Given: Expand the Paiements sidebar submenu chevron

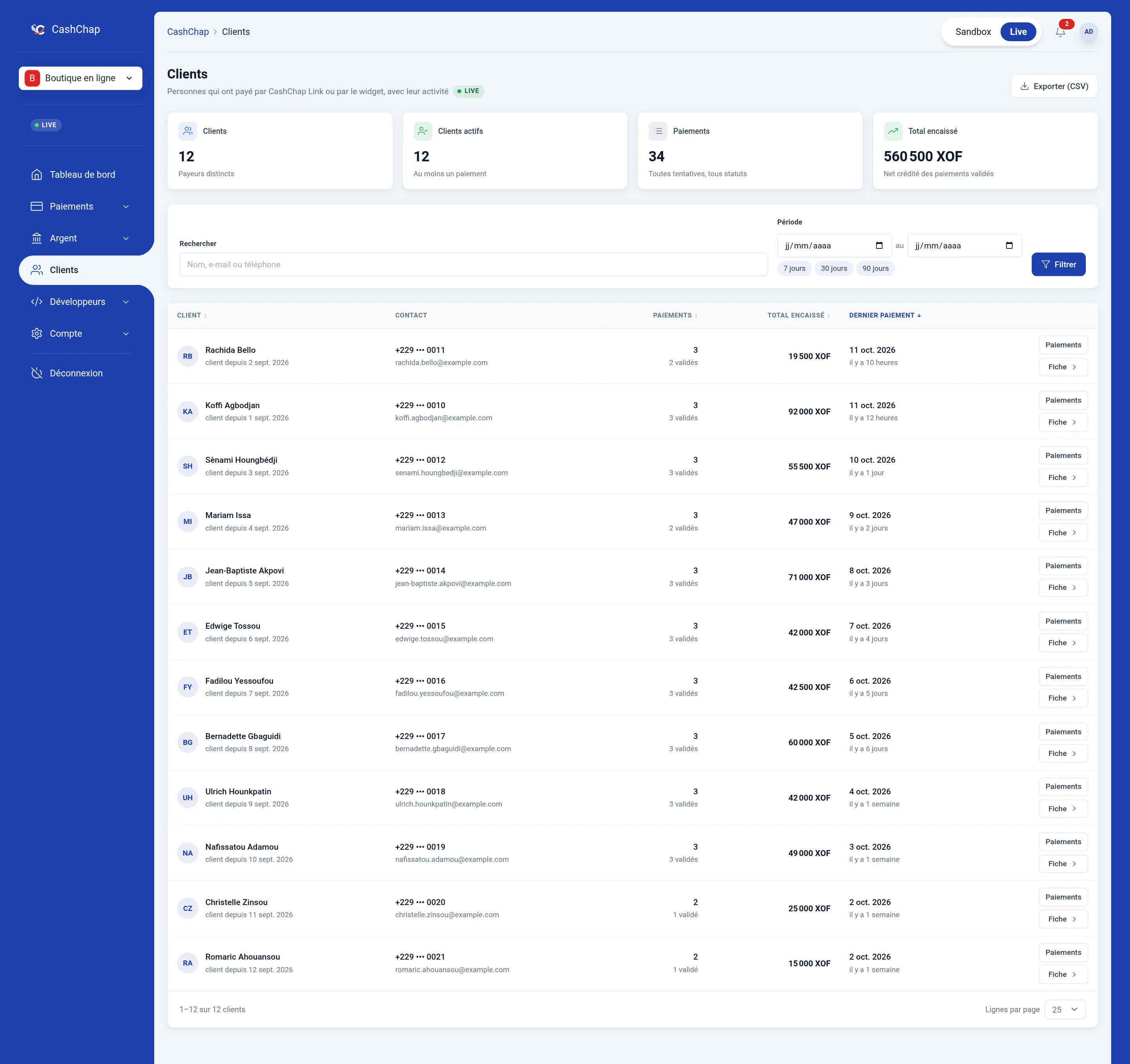Looking at the screenshot, I should pyautogui.click(x=126, y=206).
